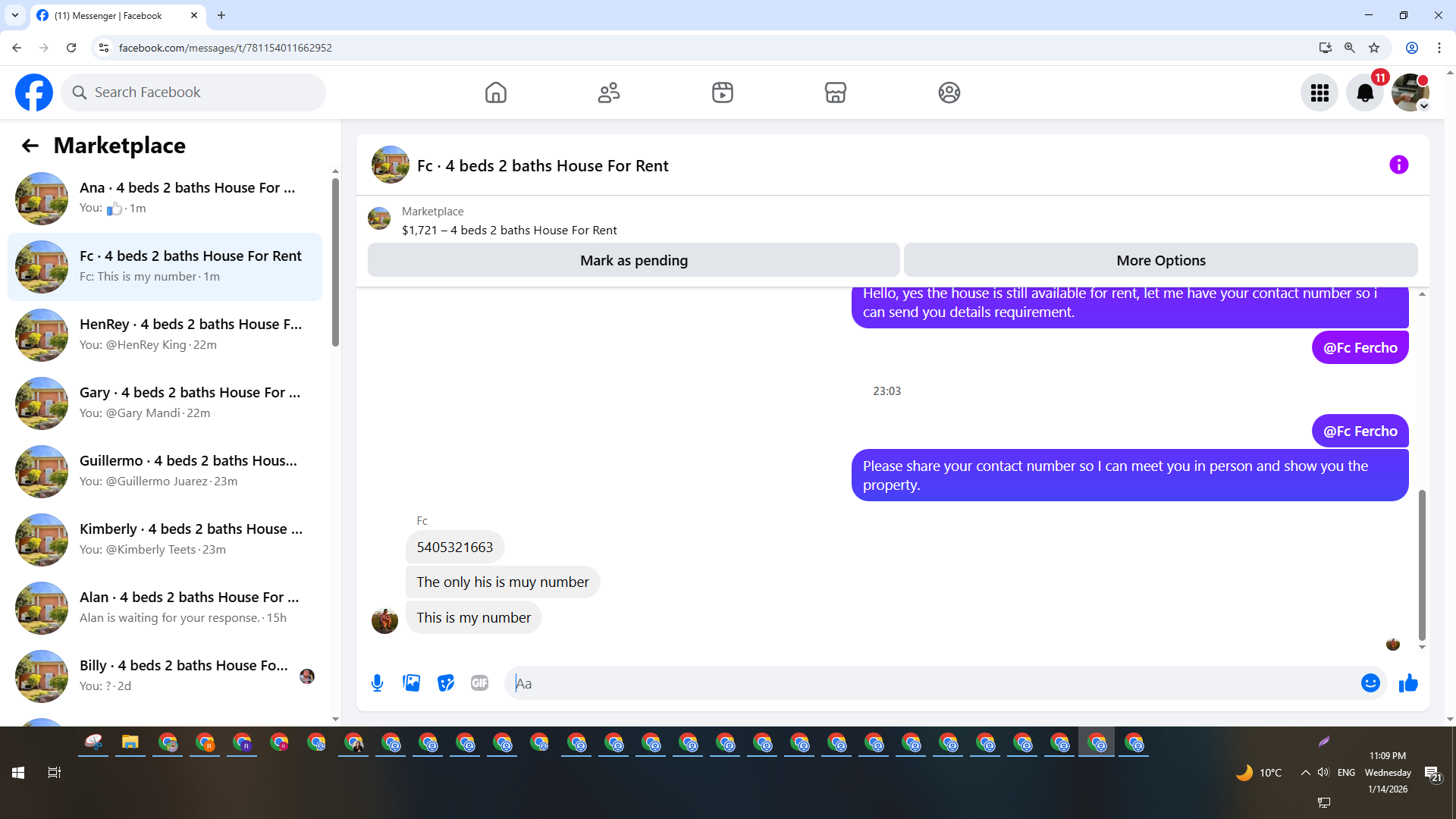Click Mark as pending button

[633, 261]
